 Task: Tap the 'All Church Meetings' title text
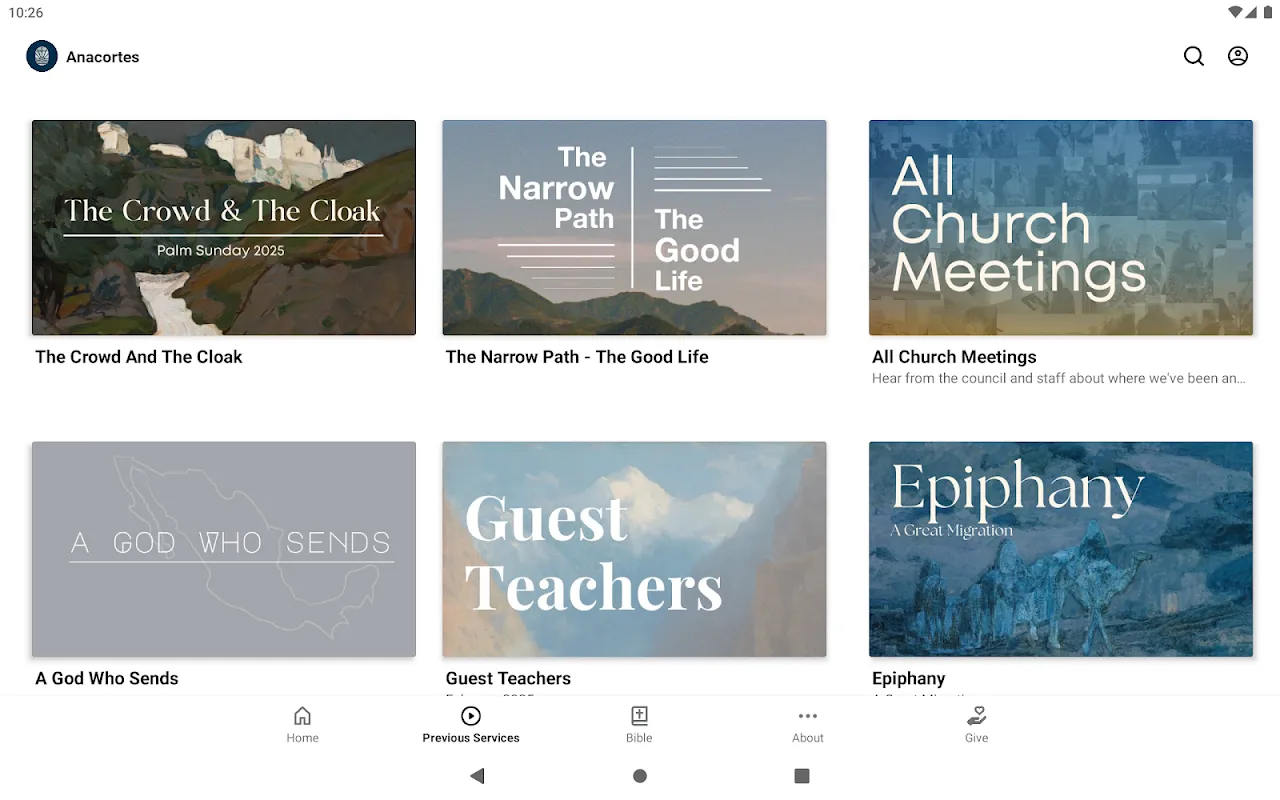pyautogui.click(x=954, y=357)
